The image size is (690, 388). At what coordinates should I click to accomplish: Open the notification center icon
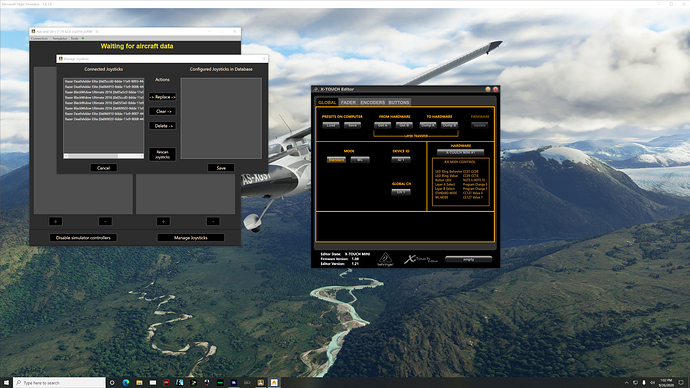click(x=681, y=383)
